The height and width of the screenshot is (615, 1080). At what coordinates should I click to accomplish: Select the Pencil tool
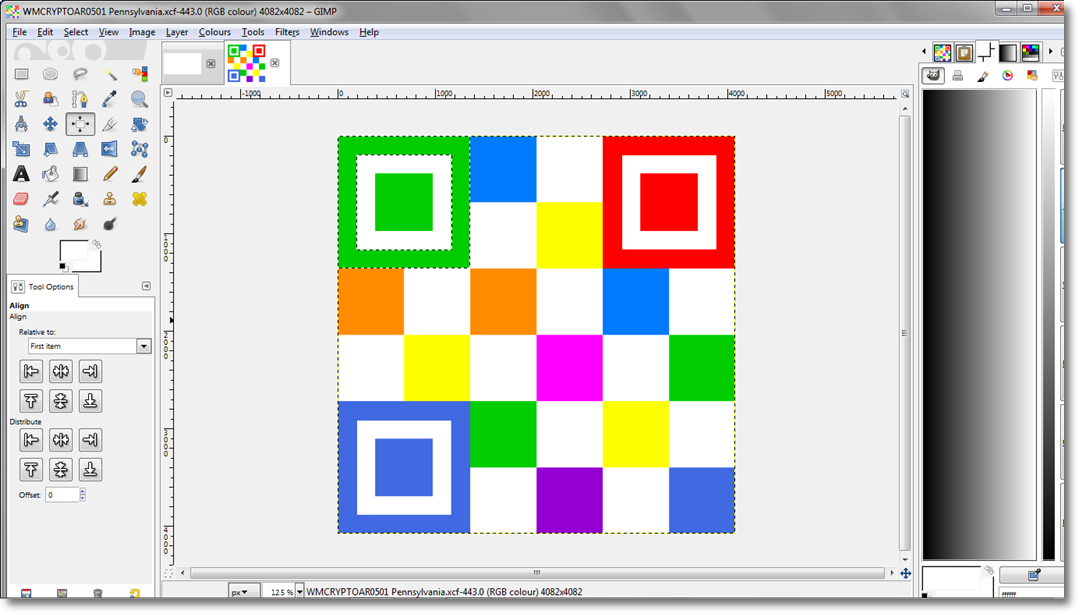[x=110, y=174]
